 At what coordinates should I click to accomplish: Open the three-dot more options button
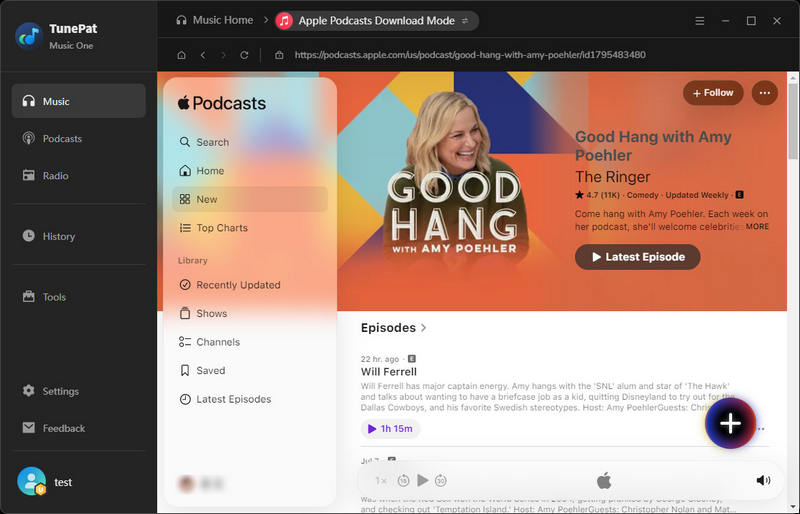point(764,93)
